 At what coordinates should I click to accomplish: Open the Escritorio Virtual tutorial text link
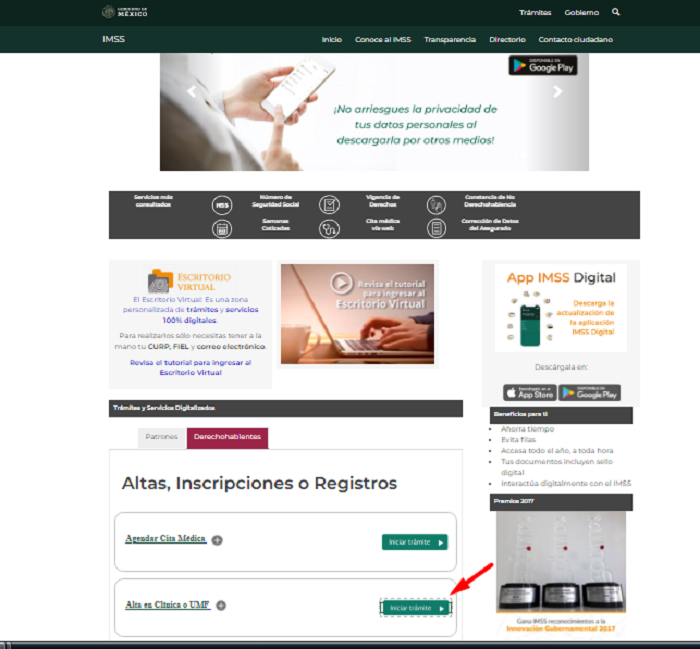pyautogui.click(x=190, y=367)
